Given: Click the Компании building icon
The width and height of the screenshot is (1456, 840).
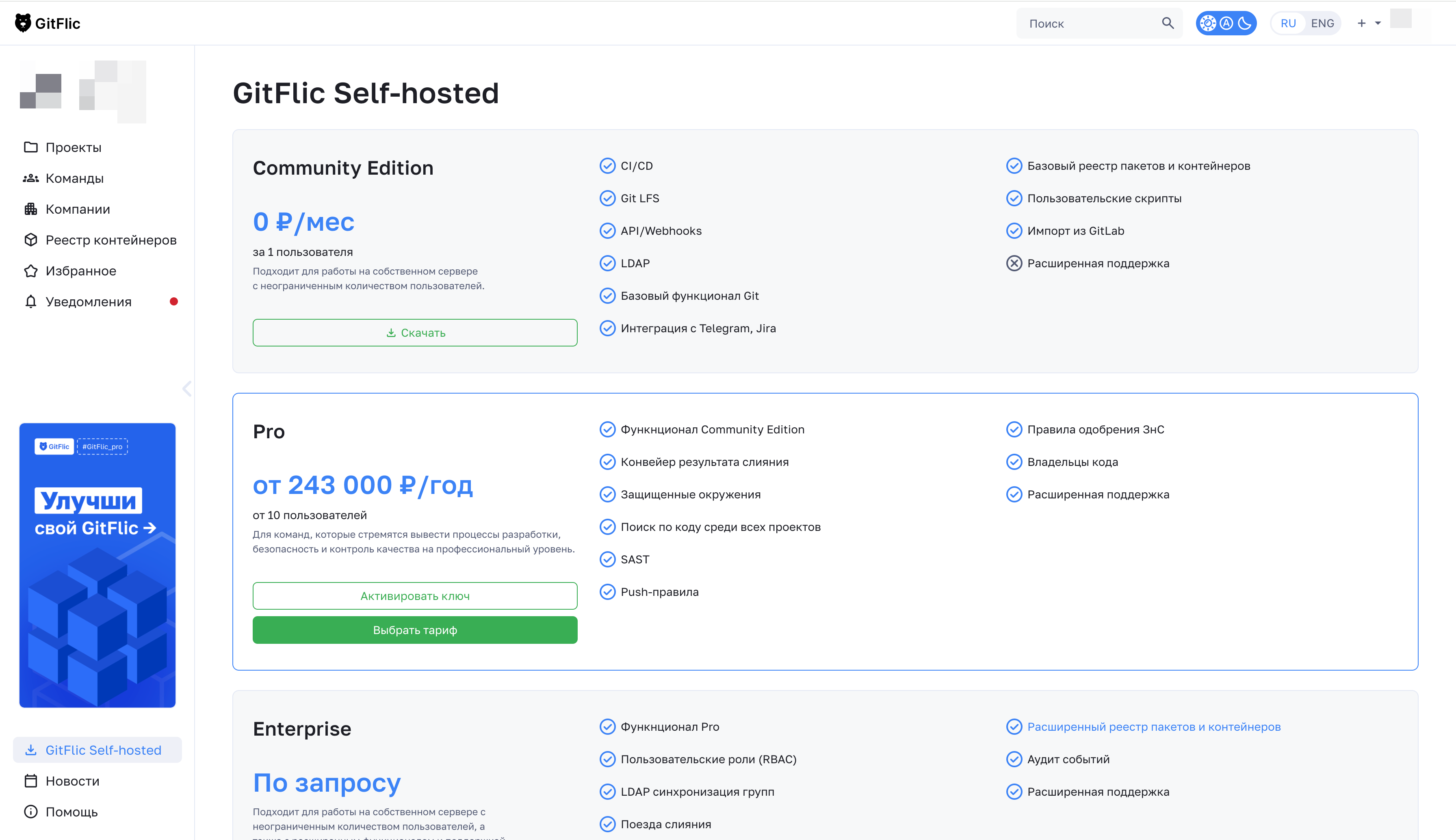Looking at the screenshot, I should coord(30,209).
